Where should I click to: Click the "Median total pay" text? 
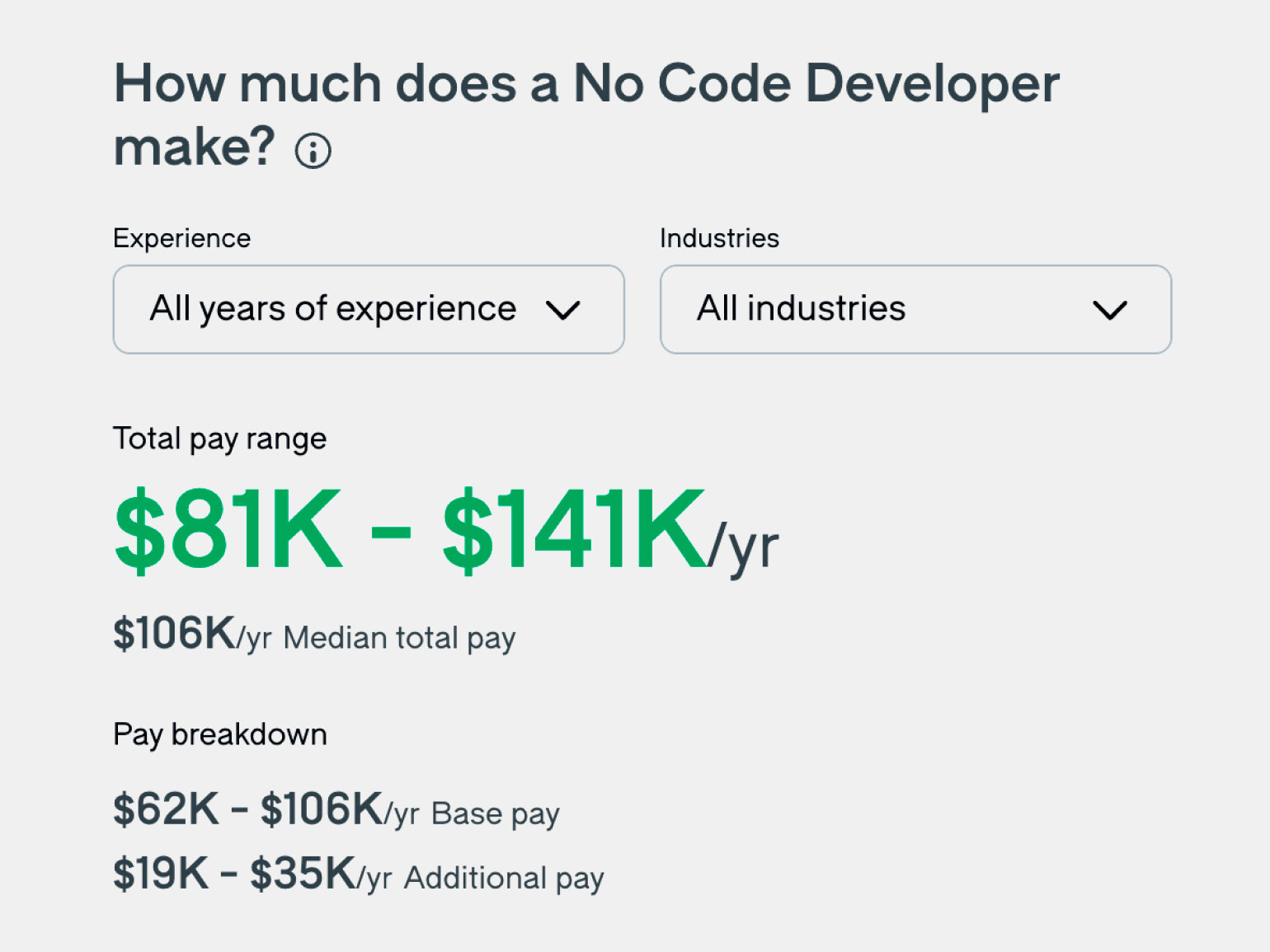tap(399, 638)
